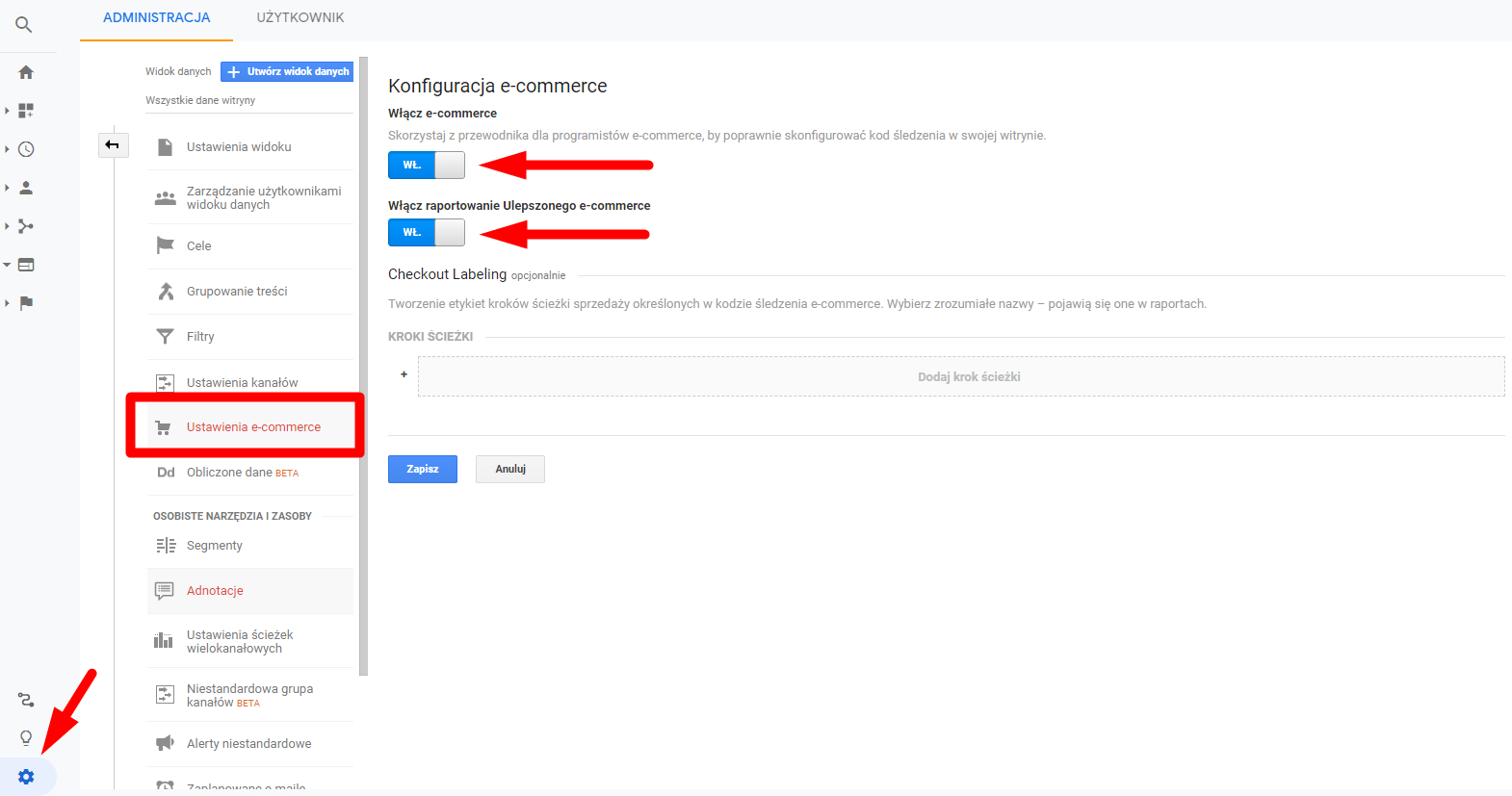Screen dimensions: 1512x796
Task: Open the Wszystkie dane witryny view selector
Action: tap(248, 100)
